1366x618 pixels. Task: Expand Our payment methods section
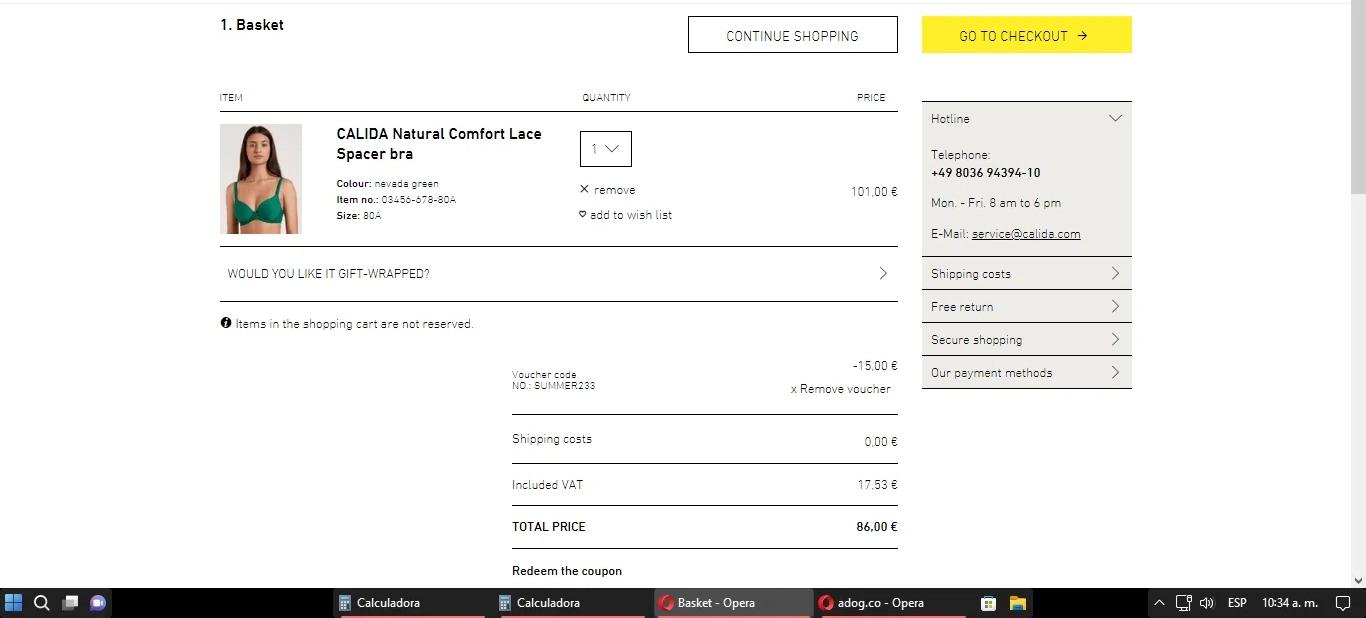1027,373
